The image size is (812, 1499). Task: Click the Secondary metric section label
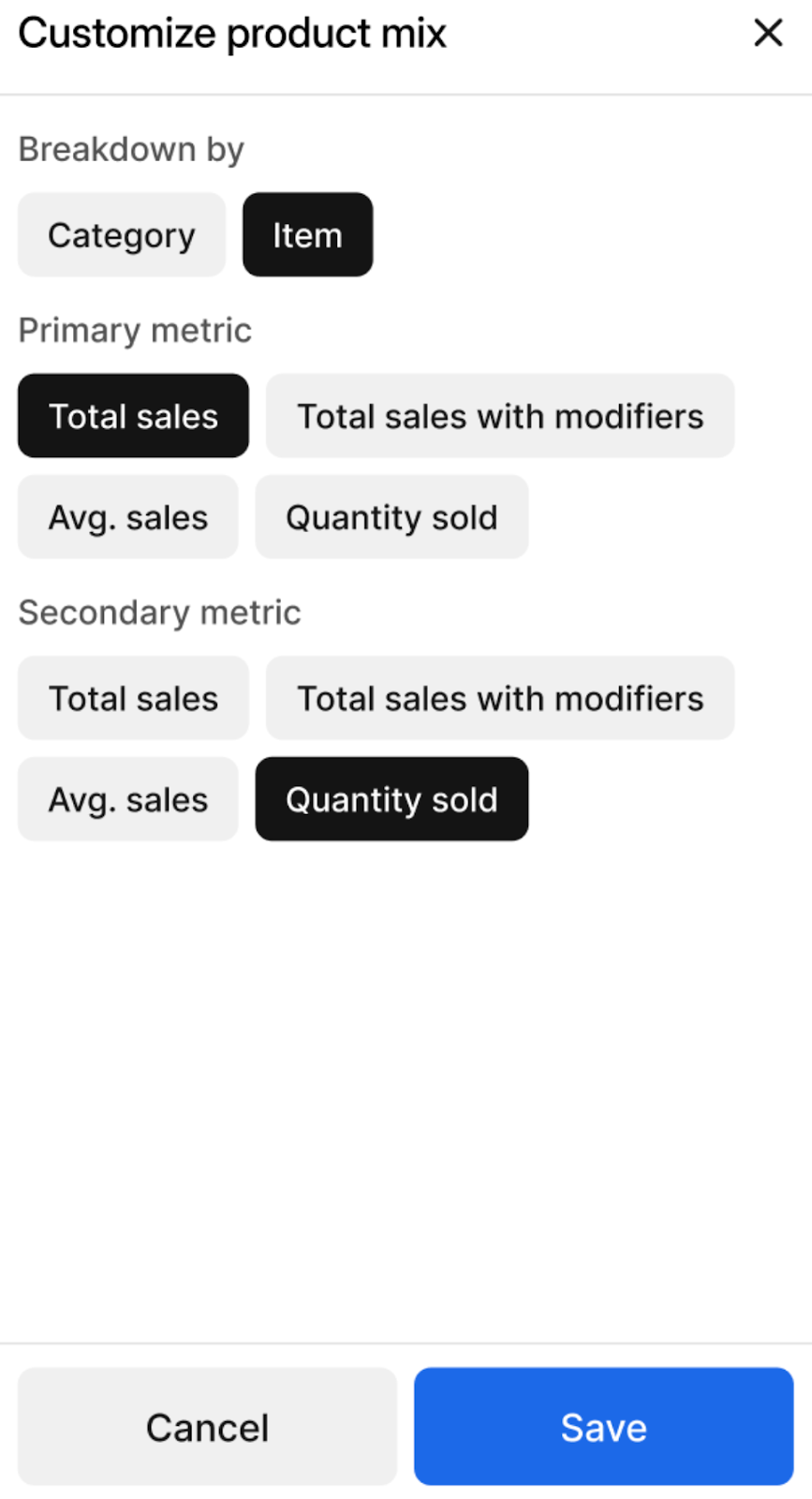click(159, 613)
